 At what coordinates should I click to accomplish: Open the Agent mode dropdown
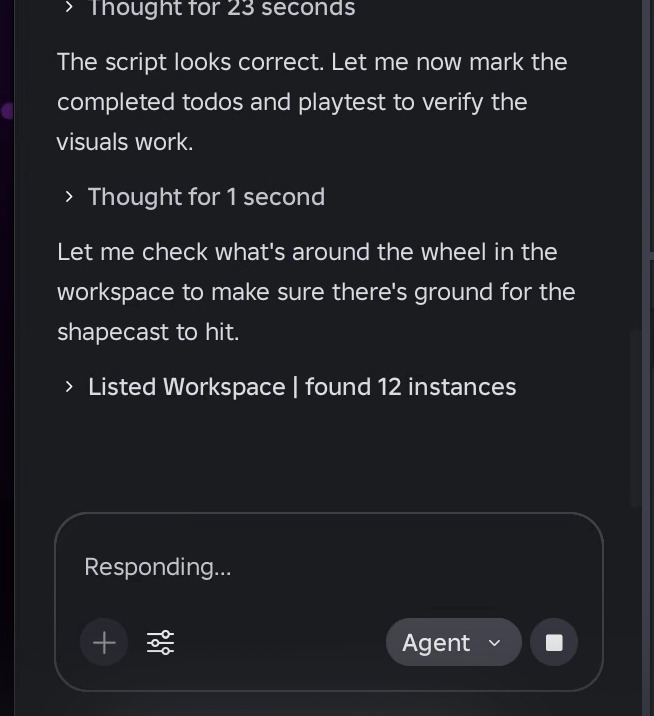coord(454,642)
